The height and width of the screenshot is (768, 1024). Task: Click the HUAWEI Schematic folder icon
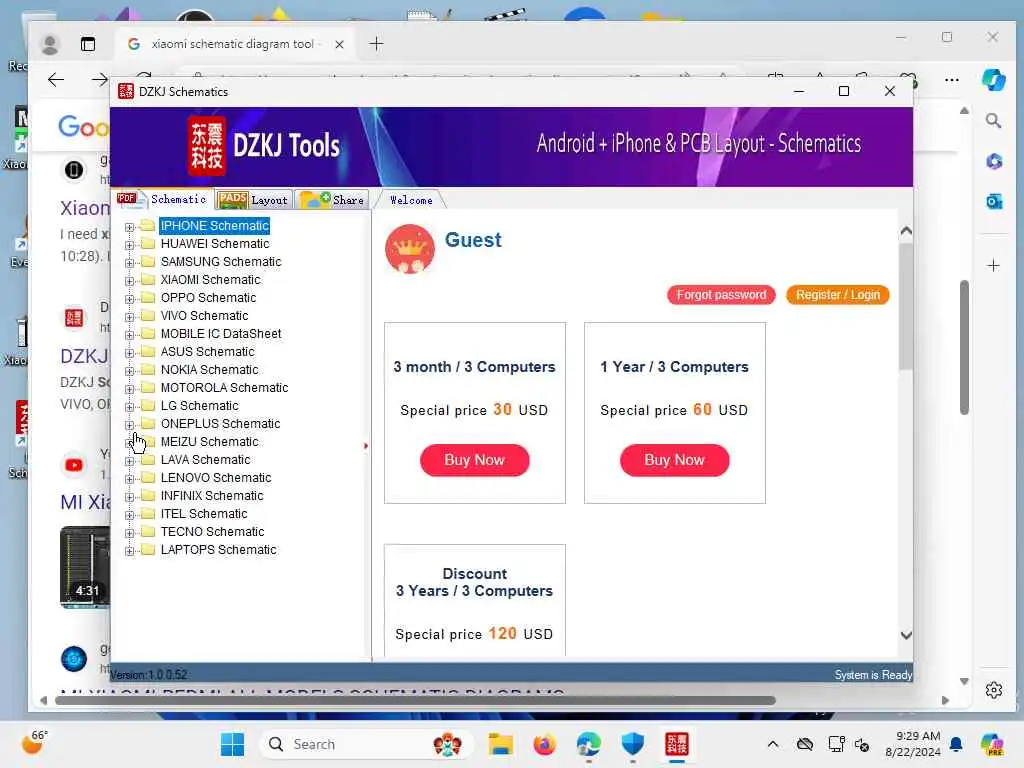[148, 244]
